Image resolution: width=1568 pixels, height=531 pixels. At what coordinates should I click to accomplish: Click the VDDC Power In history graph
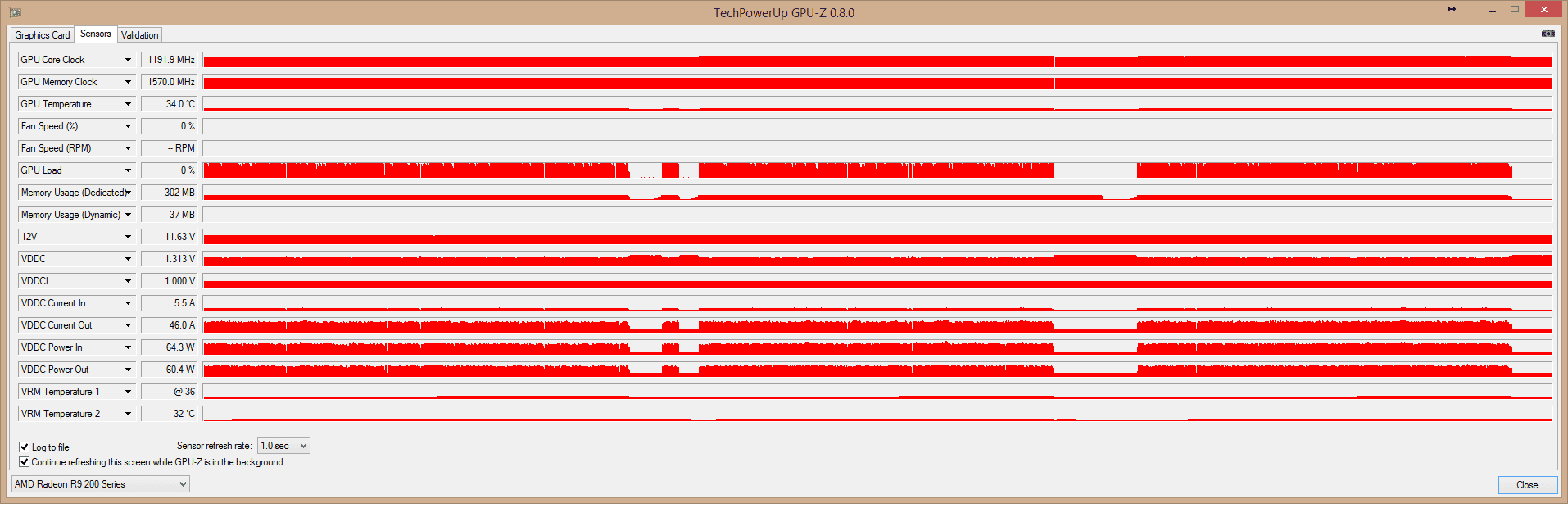877,347
